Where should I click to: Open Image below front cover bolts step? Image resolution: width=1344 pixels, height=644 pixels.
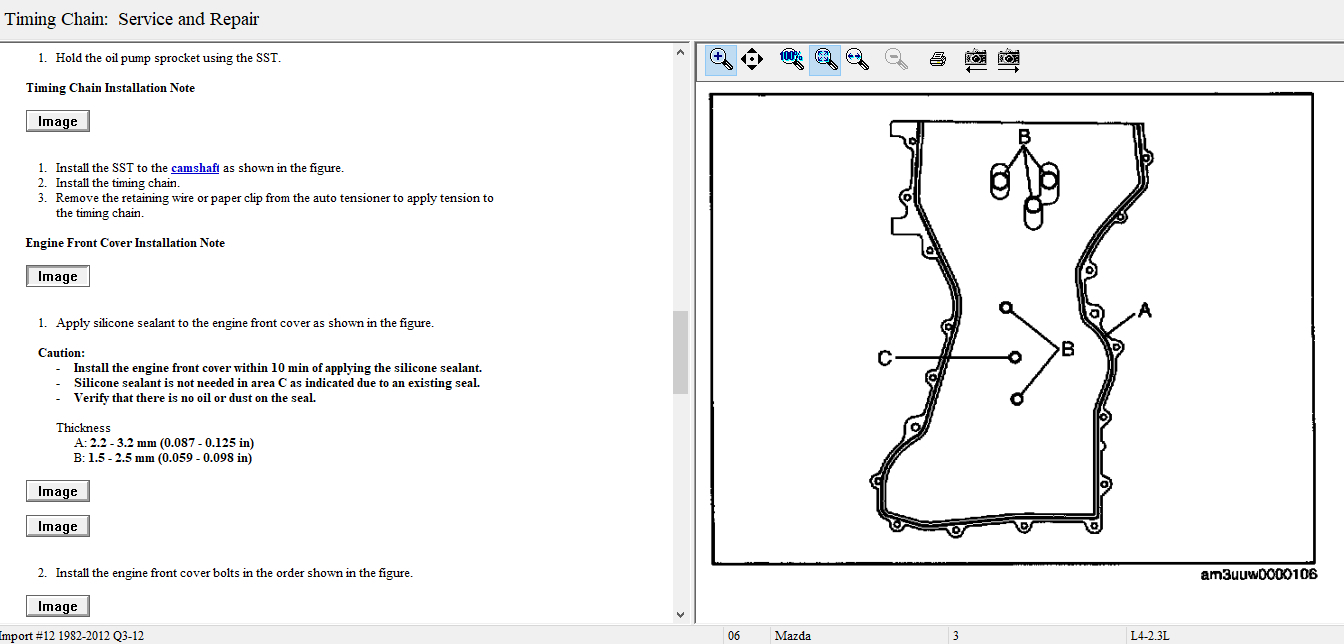click(x=58, y=606)
